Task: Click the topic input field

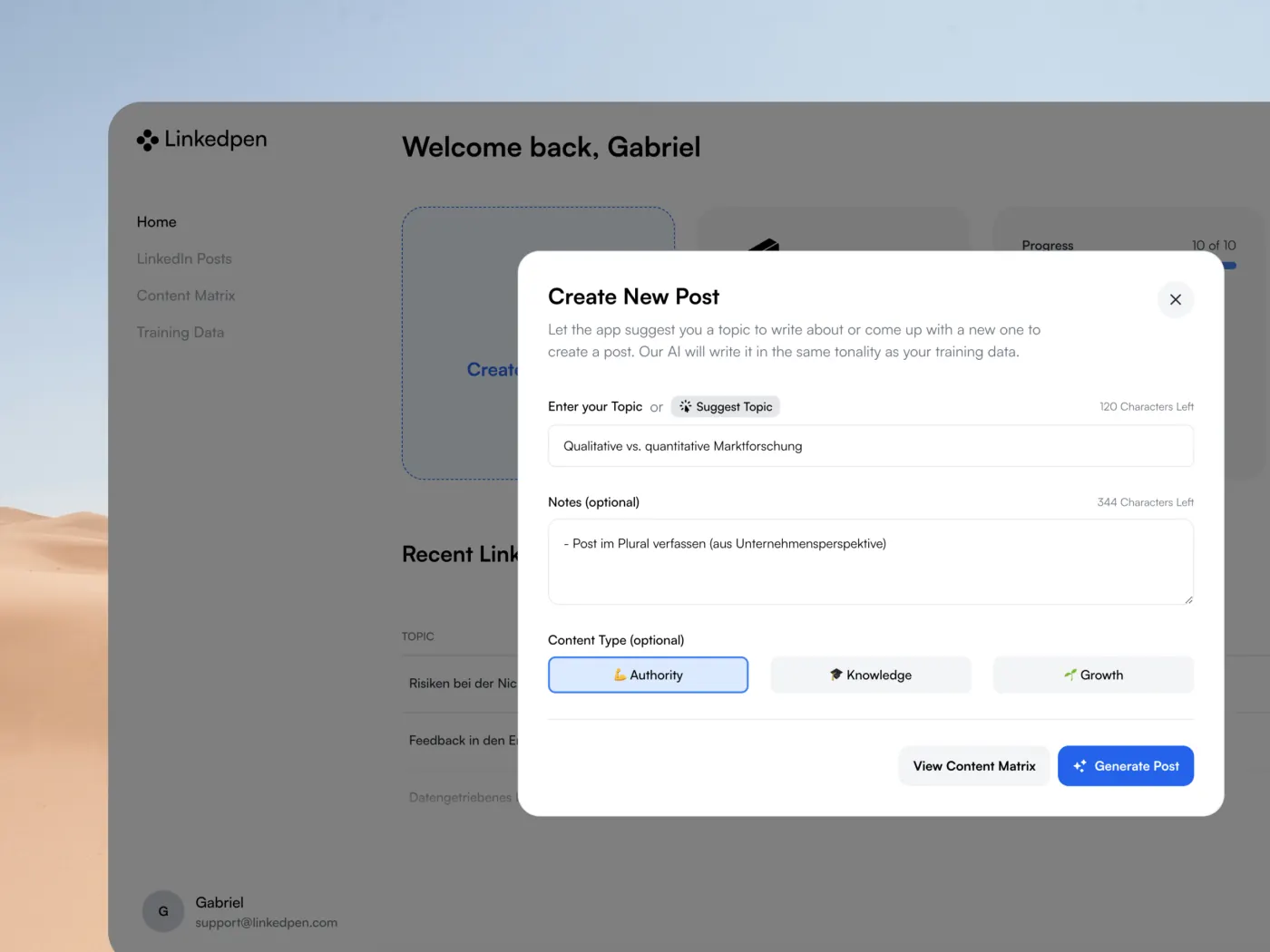Action: [x=871, y=446]
